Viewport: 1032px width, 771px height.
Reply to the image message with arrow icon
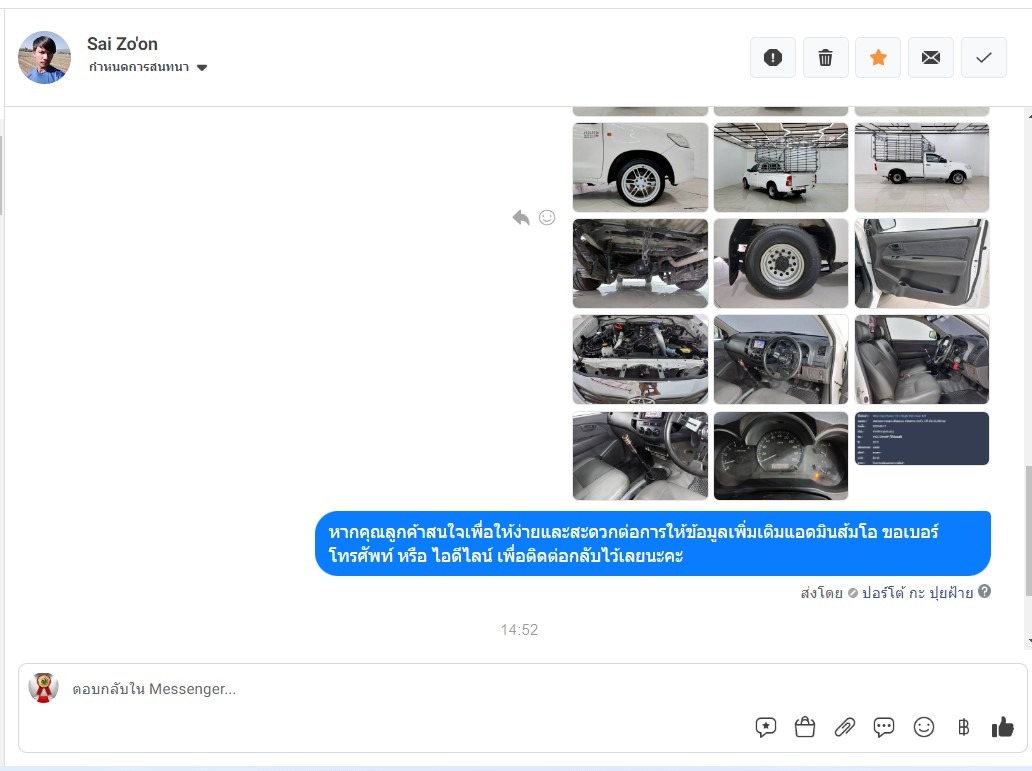pos(521,217)
